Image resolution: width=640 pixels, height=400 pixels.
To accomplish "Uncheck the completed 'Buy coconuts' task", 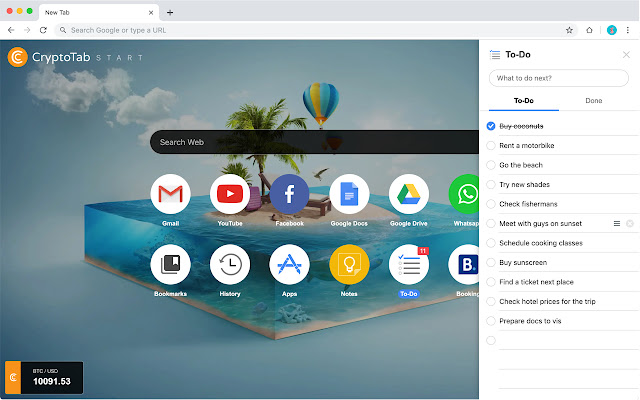I will [491, 126].
